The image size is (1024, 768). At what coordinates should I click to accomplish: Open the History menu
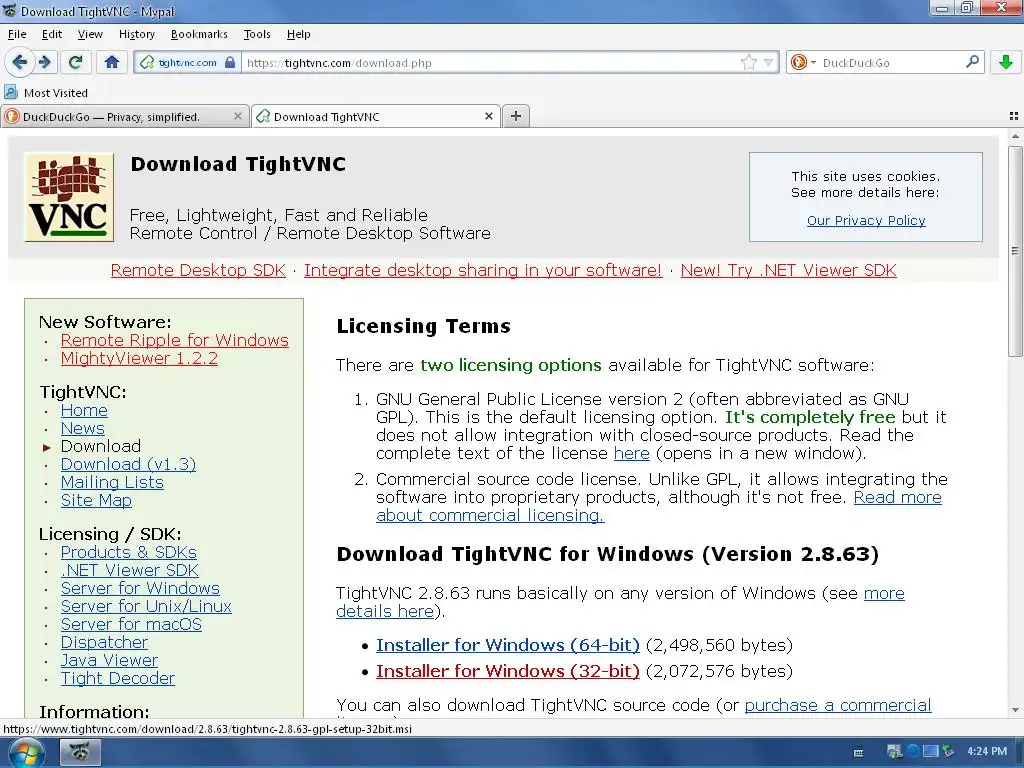coord(136,34)
